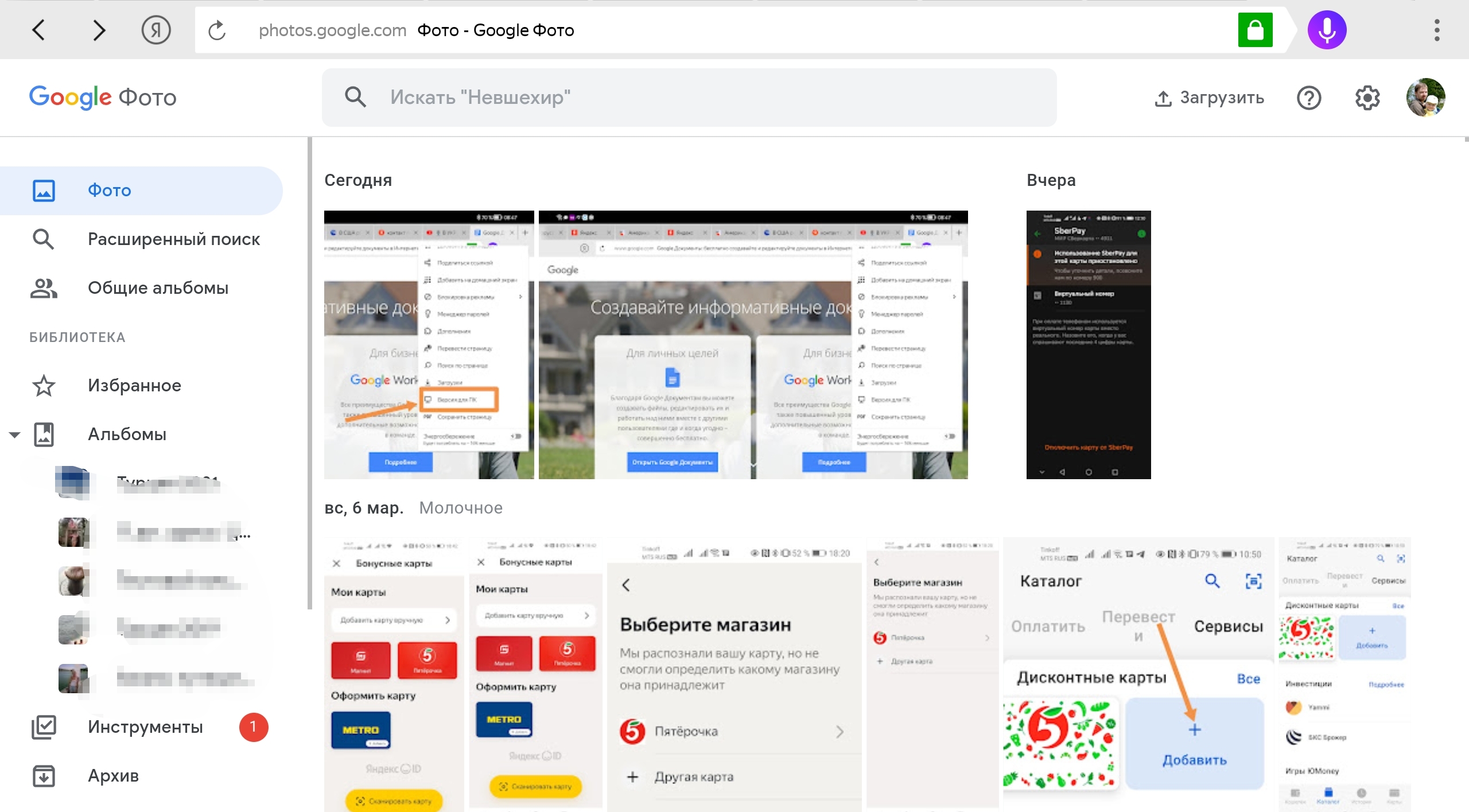Click the Расширенный поиск magnifier icon

pyautogui.click(x=44, y=239)
